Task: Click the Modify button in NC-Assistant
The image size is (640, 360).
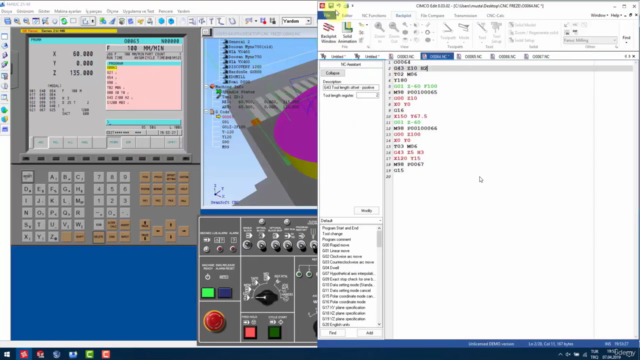Action: (x=367, y=211)
